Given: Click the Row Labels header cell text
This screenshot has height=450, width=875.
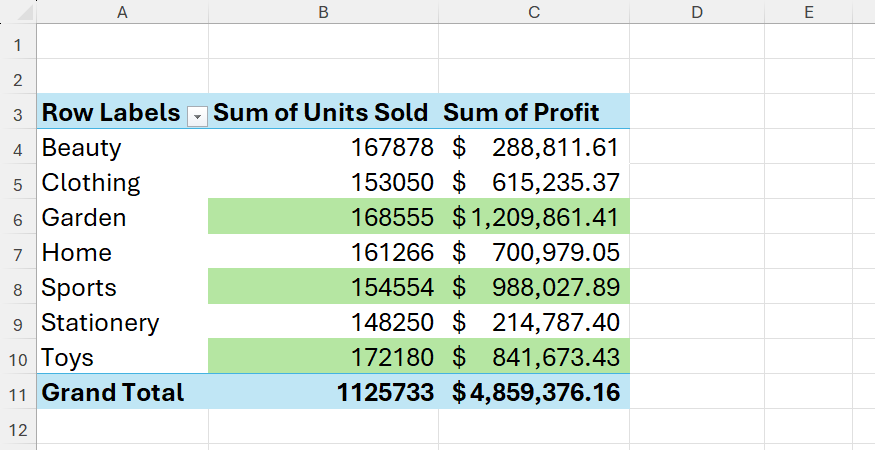Looking at the screenshot, I should point(110,112).
